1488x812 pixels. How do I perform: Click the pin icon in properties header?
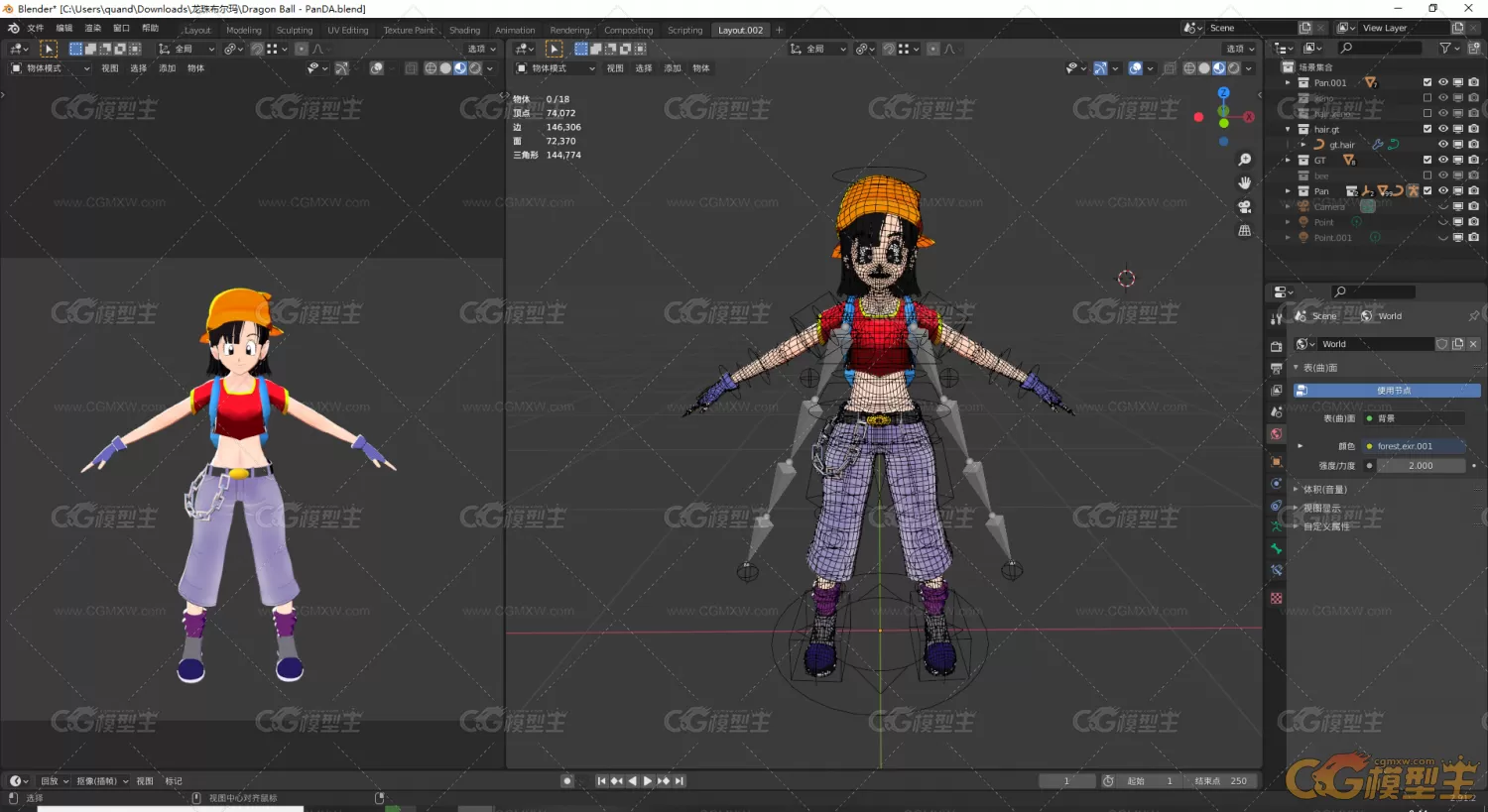click(1473, 316)
